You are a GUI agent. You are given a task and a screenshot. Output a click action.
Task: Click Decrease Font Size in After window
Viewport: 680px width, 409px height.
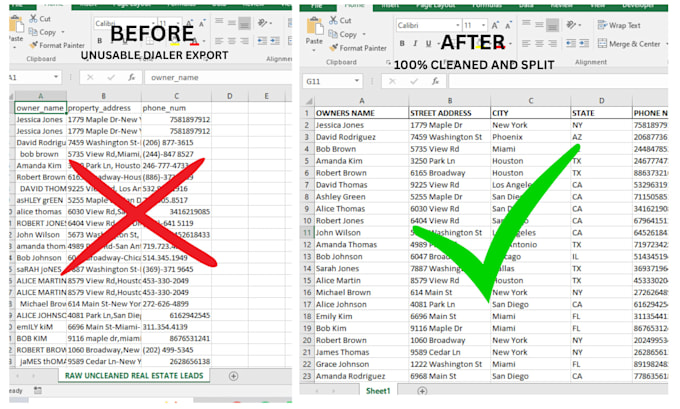(507, 26)
